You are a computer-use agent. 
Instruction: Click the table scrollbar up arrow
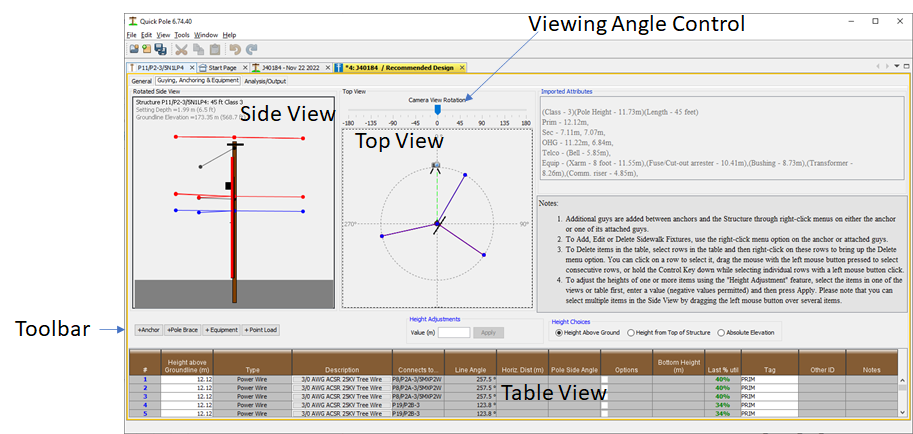click(902, 379)
